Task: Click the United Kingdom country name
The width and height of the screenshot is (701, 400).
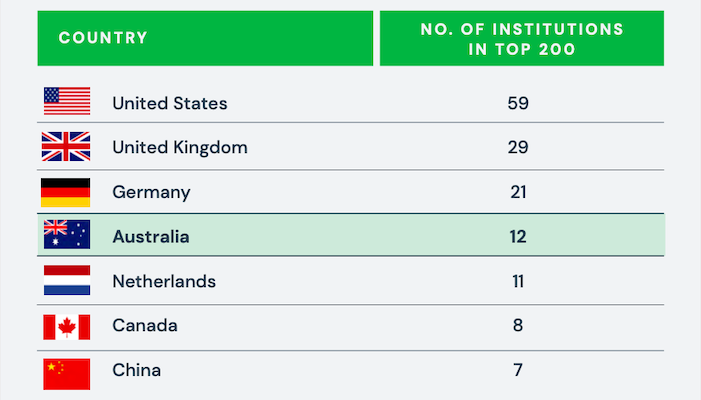Action: pos(179,148)
